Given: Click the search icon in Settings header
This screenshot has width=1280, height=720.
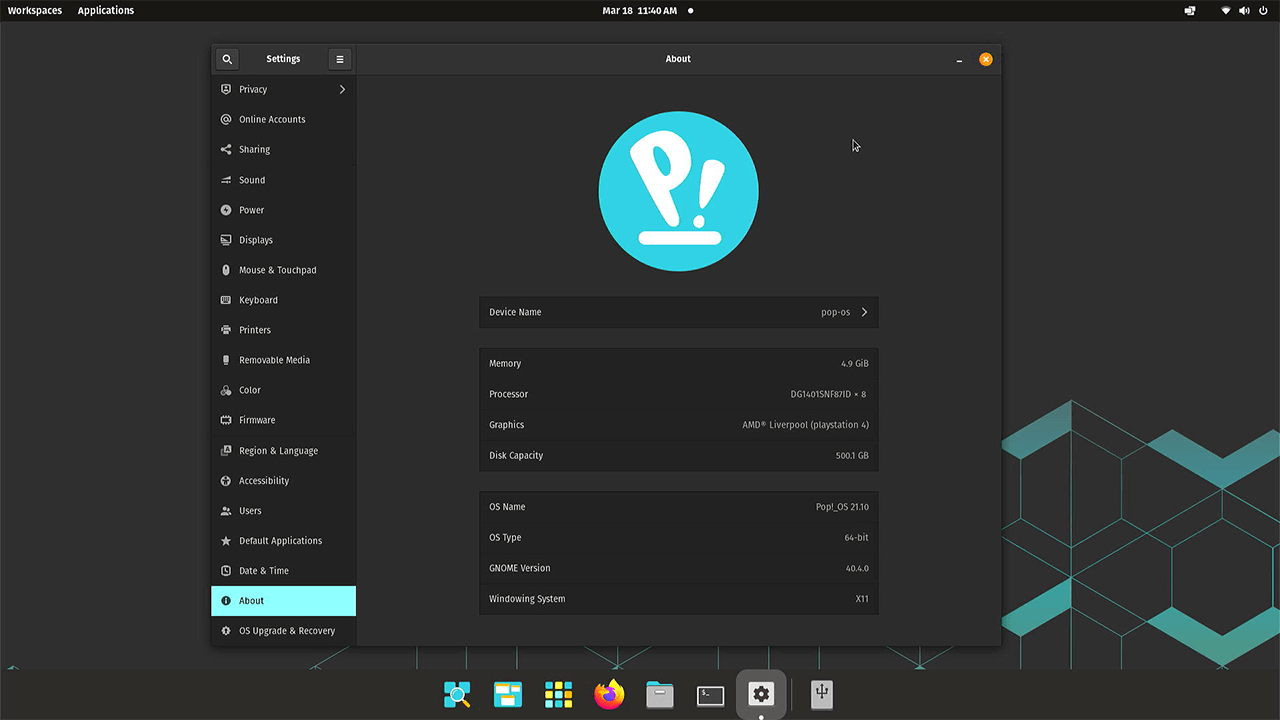Looking at the screenshot, I should [227, 59].
